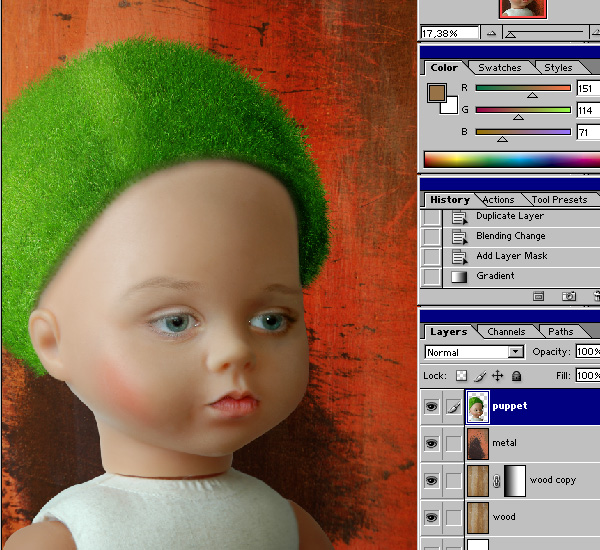The height and width of the screenshot is (550, 600).
Task: Switch to the Color tab
Action: coord(444,68)
